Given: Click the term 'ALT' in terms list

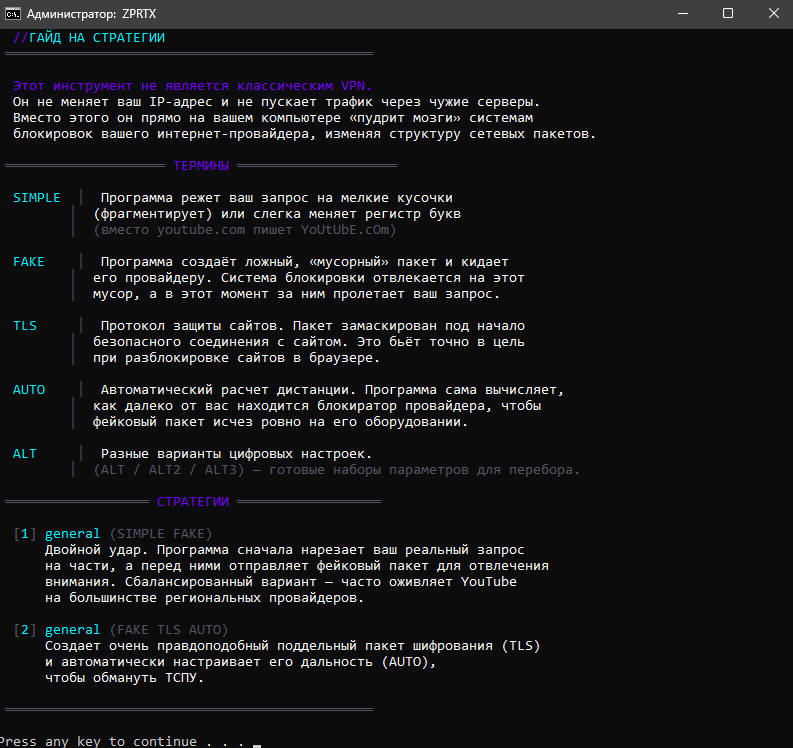Looking at the screenshot, I should (x=25, y=454).
